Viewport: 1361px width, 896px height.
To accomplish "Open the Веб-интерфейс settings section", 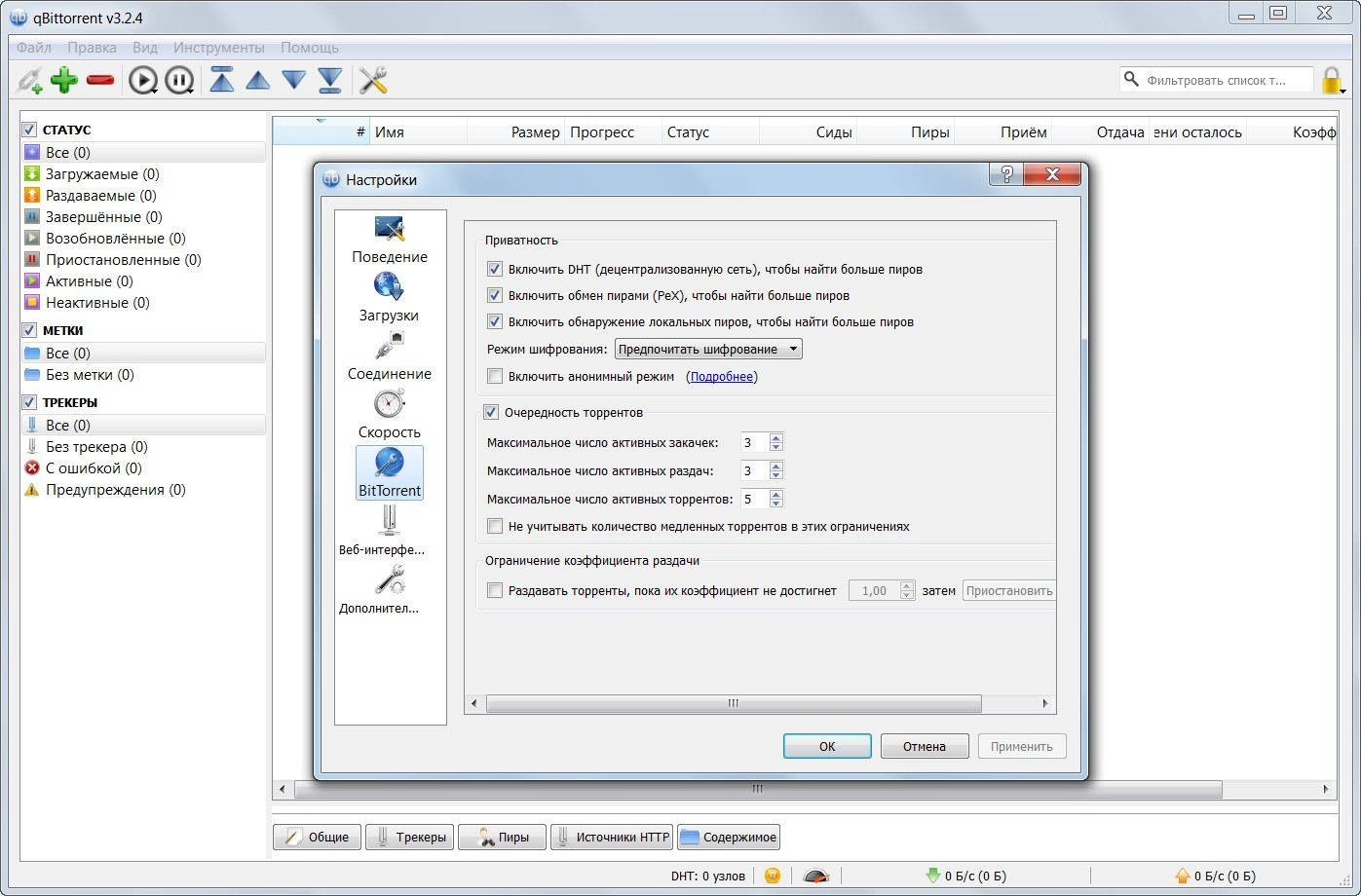I will click(383, 532).
